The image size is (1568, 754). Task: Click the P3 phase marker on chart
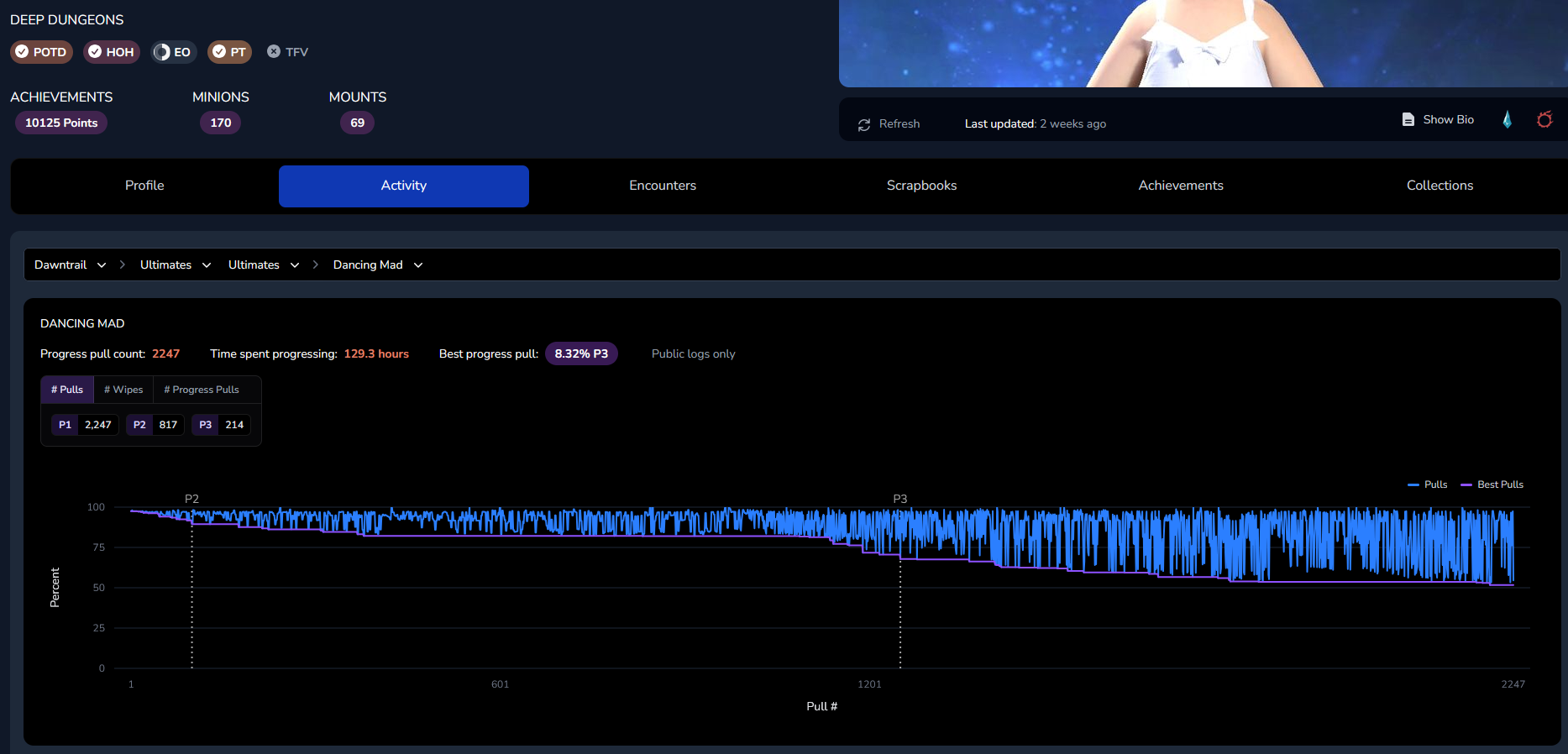coord(900,499)
